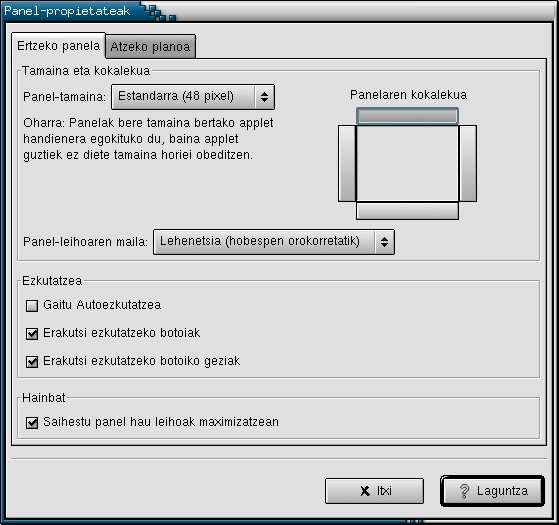Click the title bar decoration squares
Screen dimensions: 559x525
click(160, 13)
